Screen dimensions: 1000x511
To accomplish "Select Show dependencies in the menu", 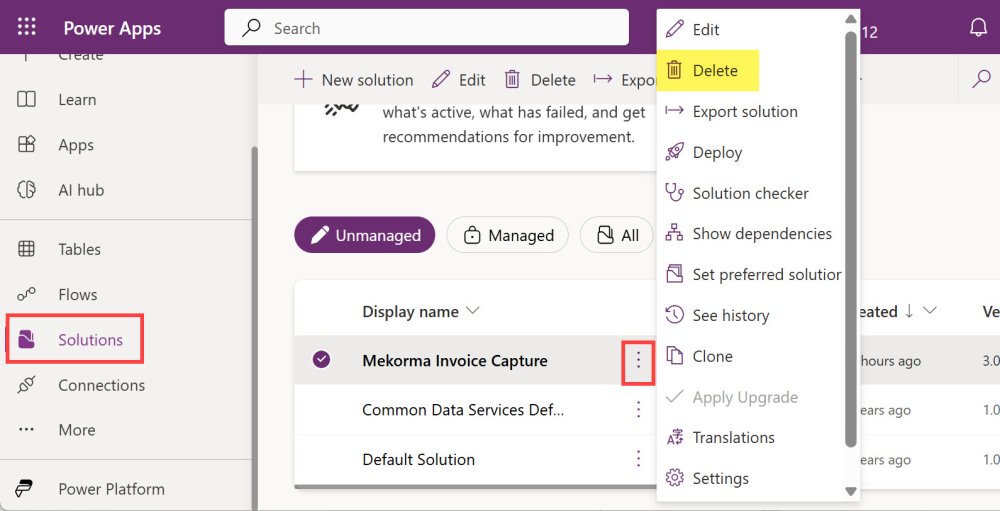I will [761, 234].
